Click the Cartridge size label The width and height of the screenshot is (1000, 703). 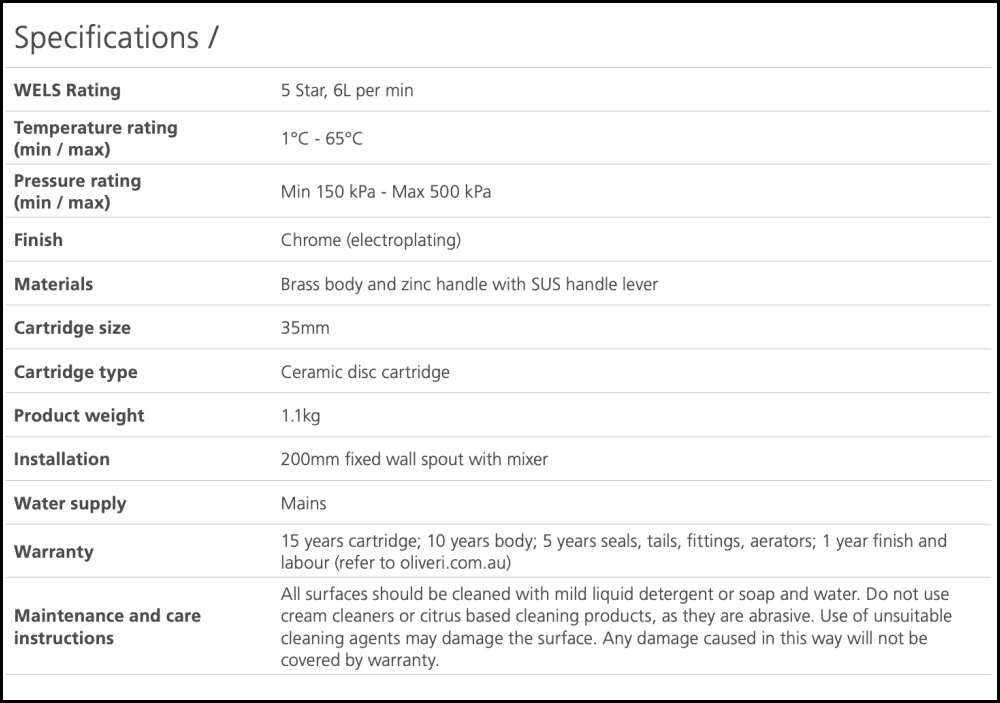point(72,328)
